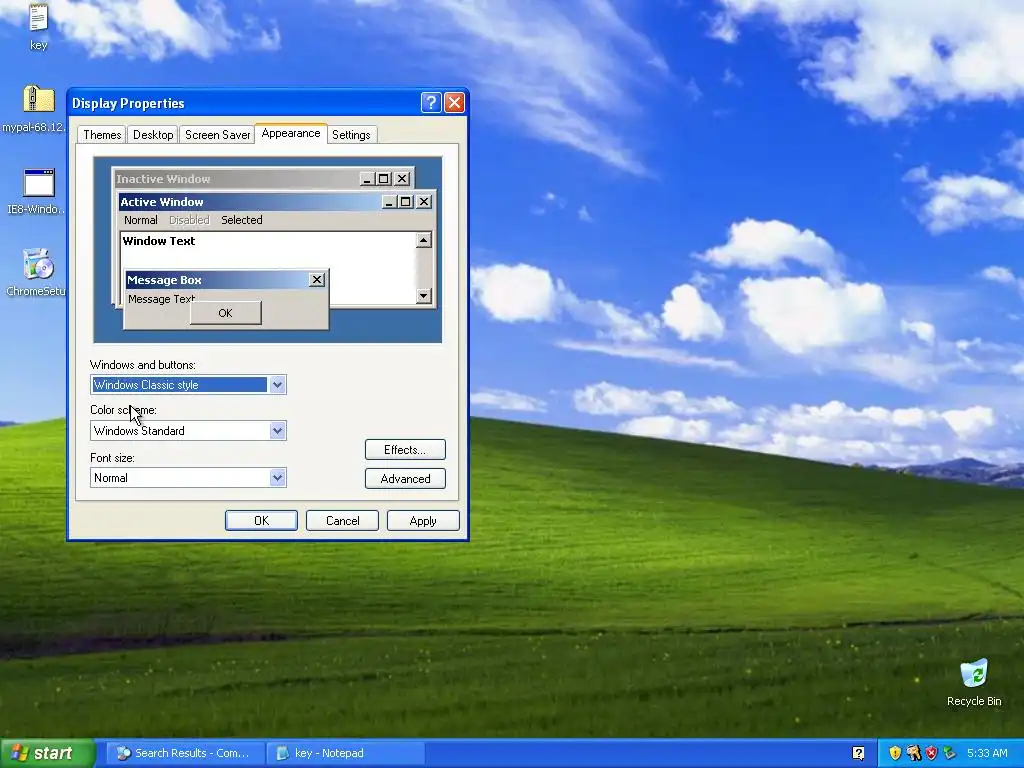Click the yellow shield Windows updates tray icon
This screenshot has width=1024, height=768.
pos(895,753)
